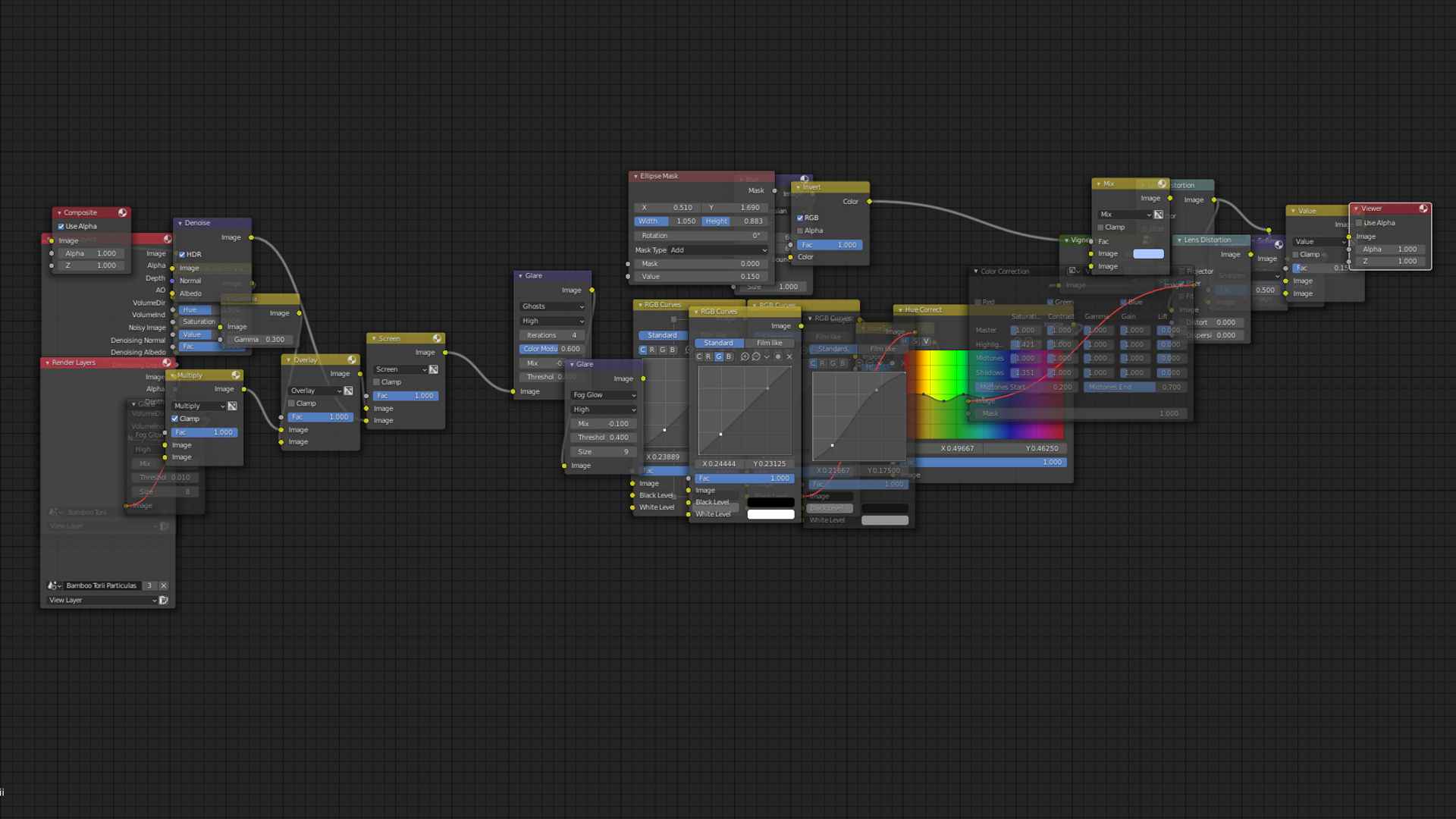
Task: Open the Fog Glow glare type dropdown
Action: tap(603, 394)
